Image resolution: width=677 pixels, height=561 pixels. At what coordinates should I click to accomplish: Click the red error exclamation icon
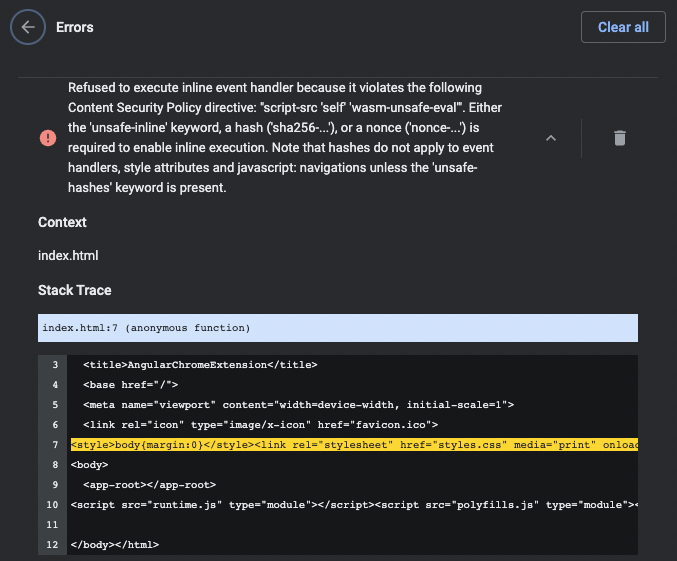pyautogui.click(x=48, y=138)
